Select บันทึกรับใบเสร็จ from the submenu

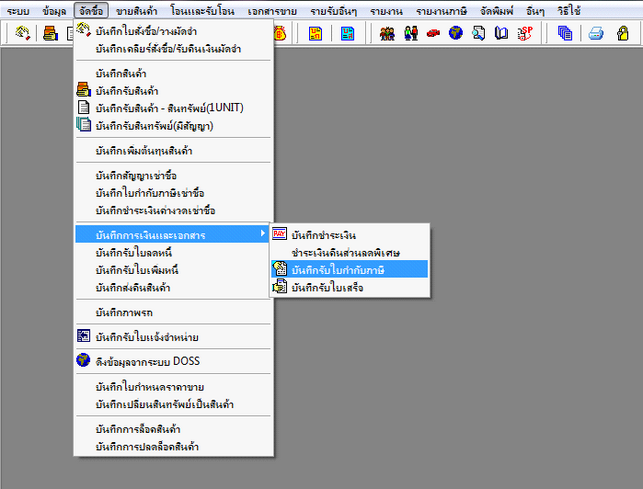[x=326, y=288]
